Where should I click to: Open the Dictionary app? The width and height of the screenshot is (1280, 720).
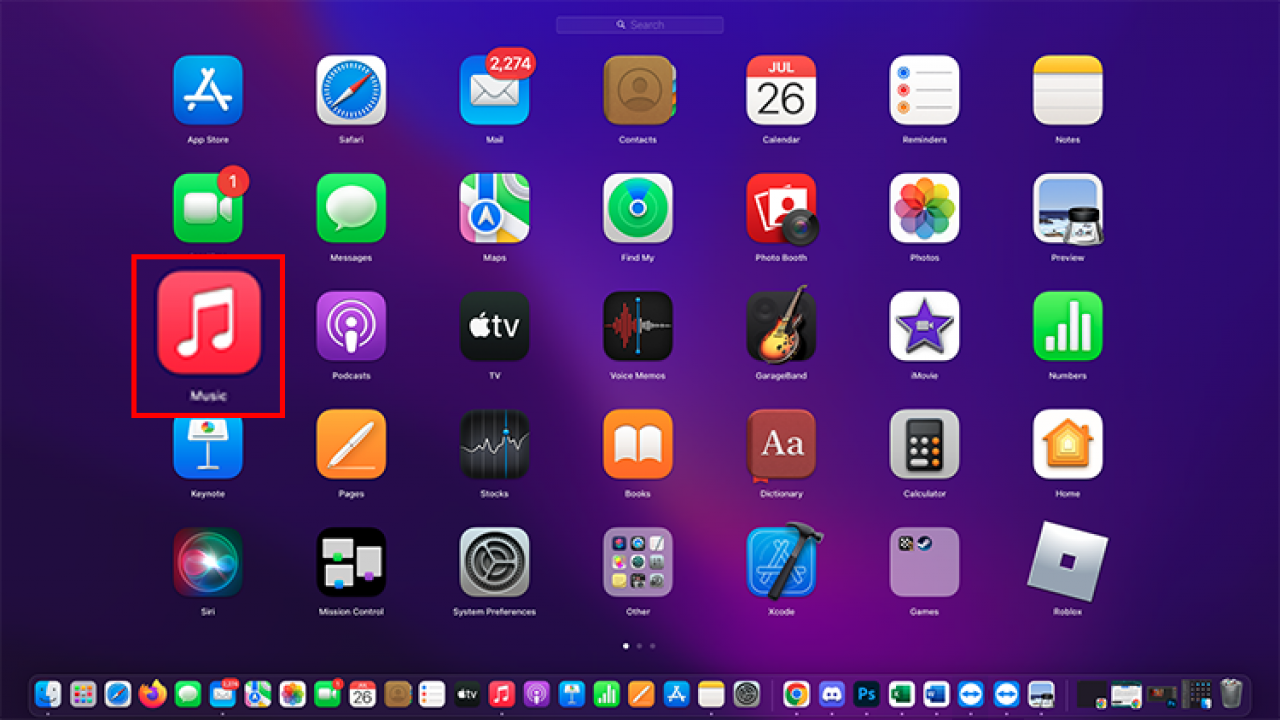tap(781, 443)
